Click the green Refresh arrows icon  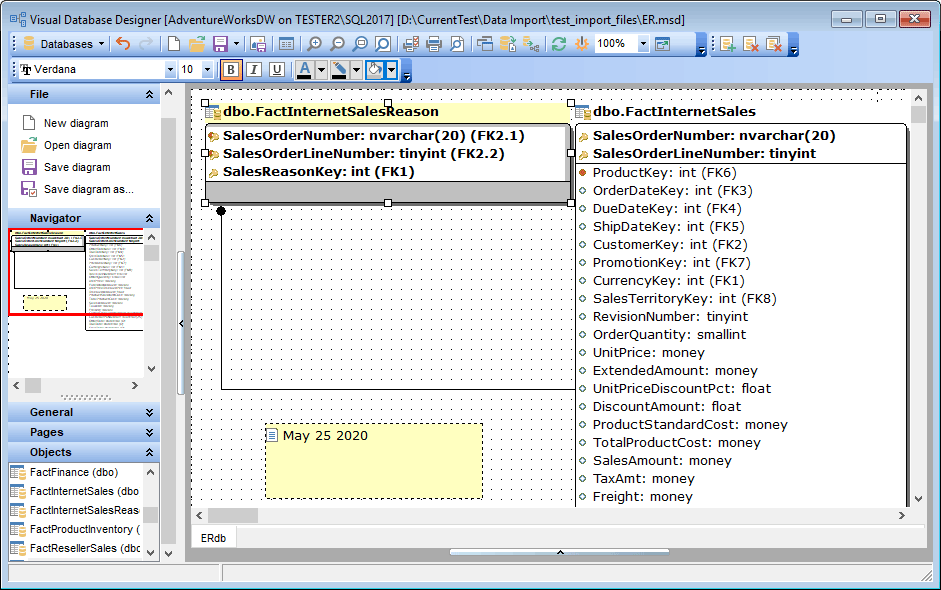(x=559, y=44)
